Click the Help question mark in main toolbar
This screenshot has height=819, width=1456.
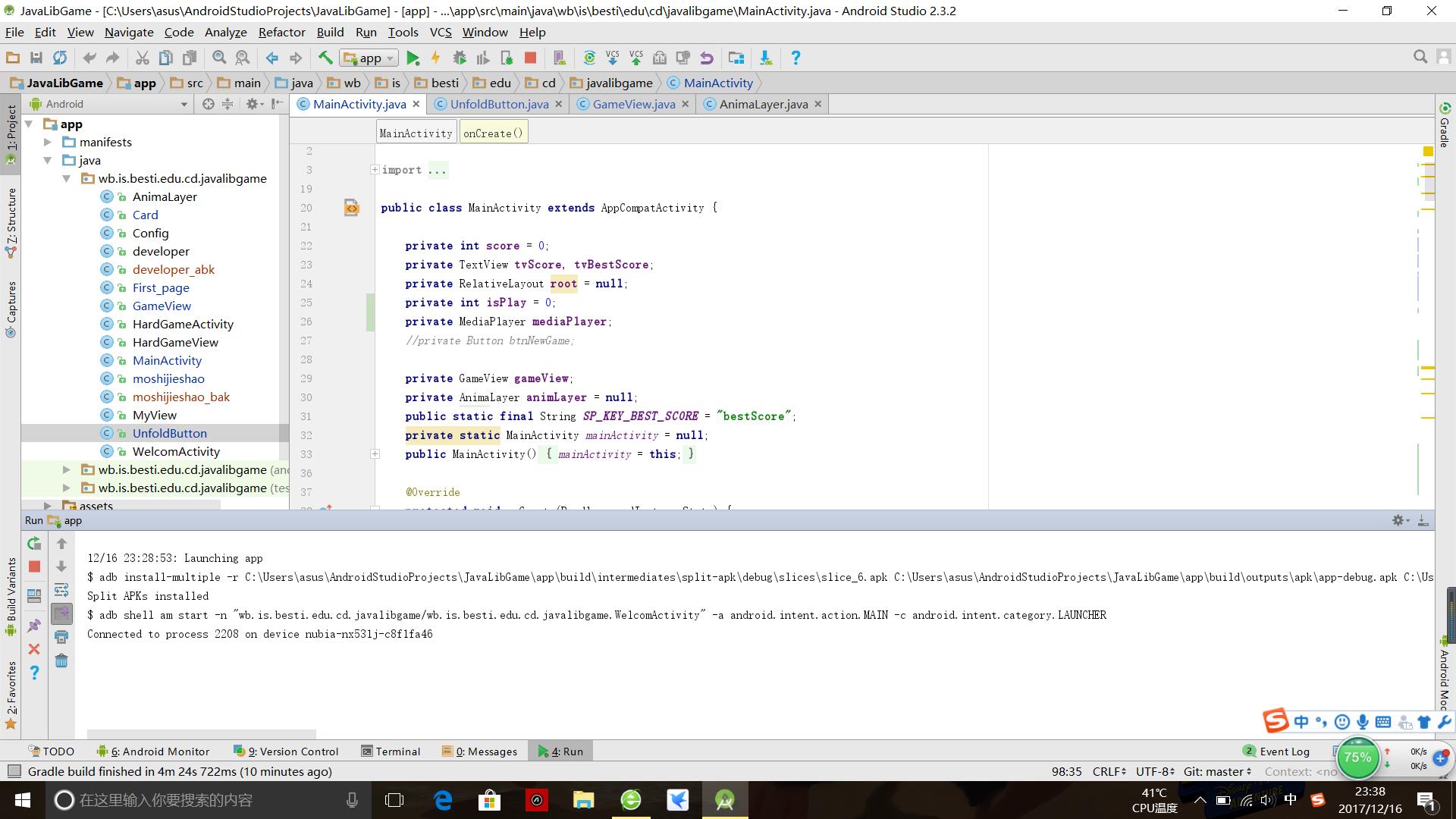tap(795, 58)
